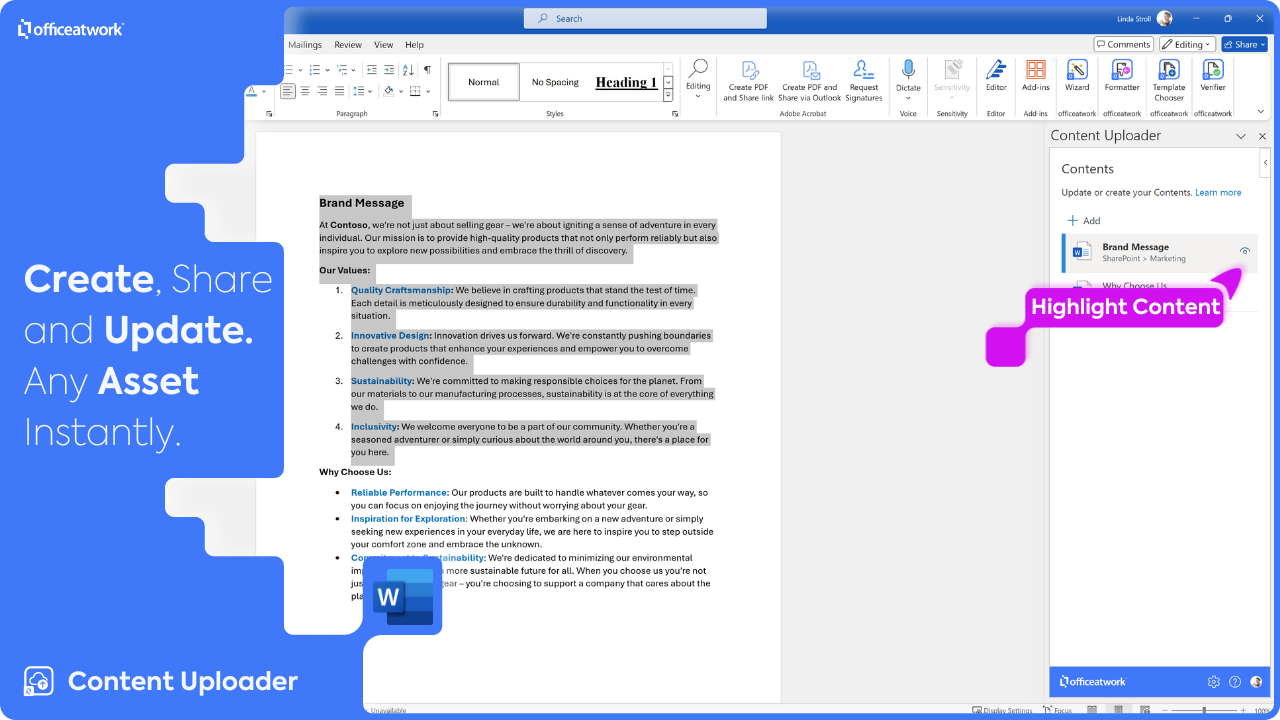Click Create PDF and Share link
The height and width of the screenshot is (720, 1280).
point(748,79)
